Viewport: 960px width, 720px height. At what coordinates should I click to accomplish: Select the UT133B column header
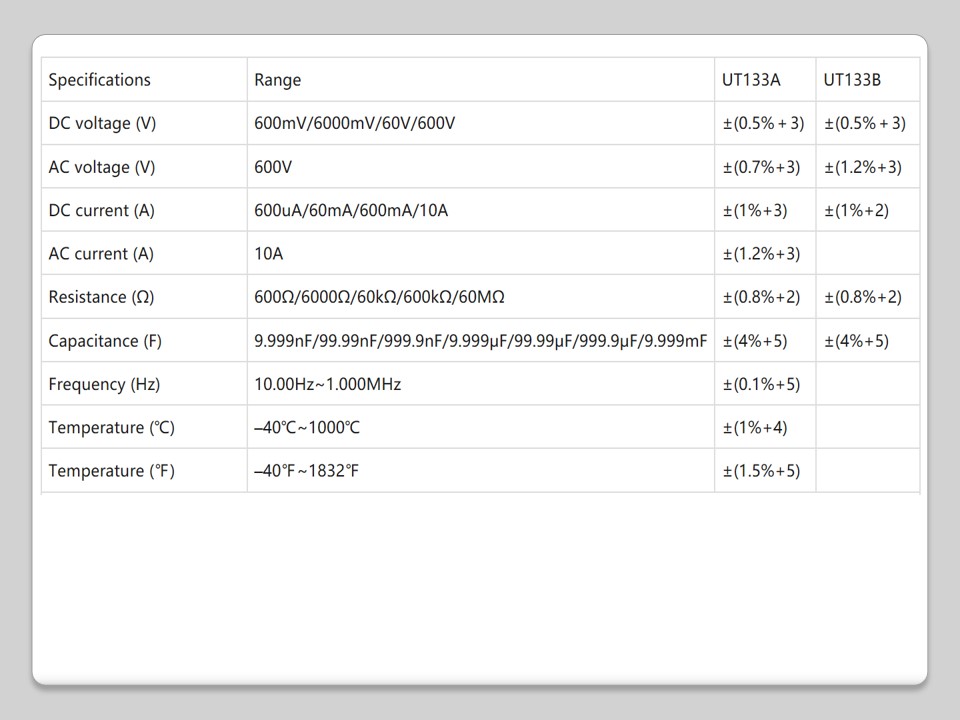pyautogui.click(x=852, y=80)
